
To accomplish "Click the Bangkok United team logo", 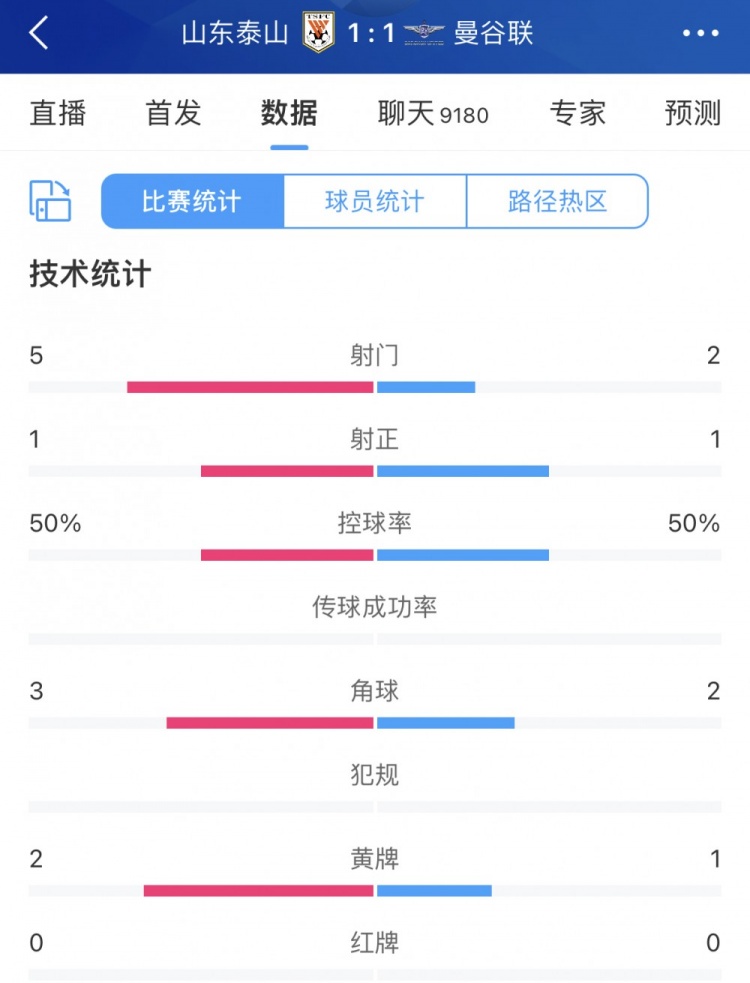I will pos(425,33).
